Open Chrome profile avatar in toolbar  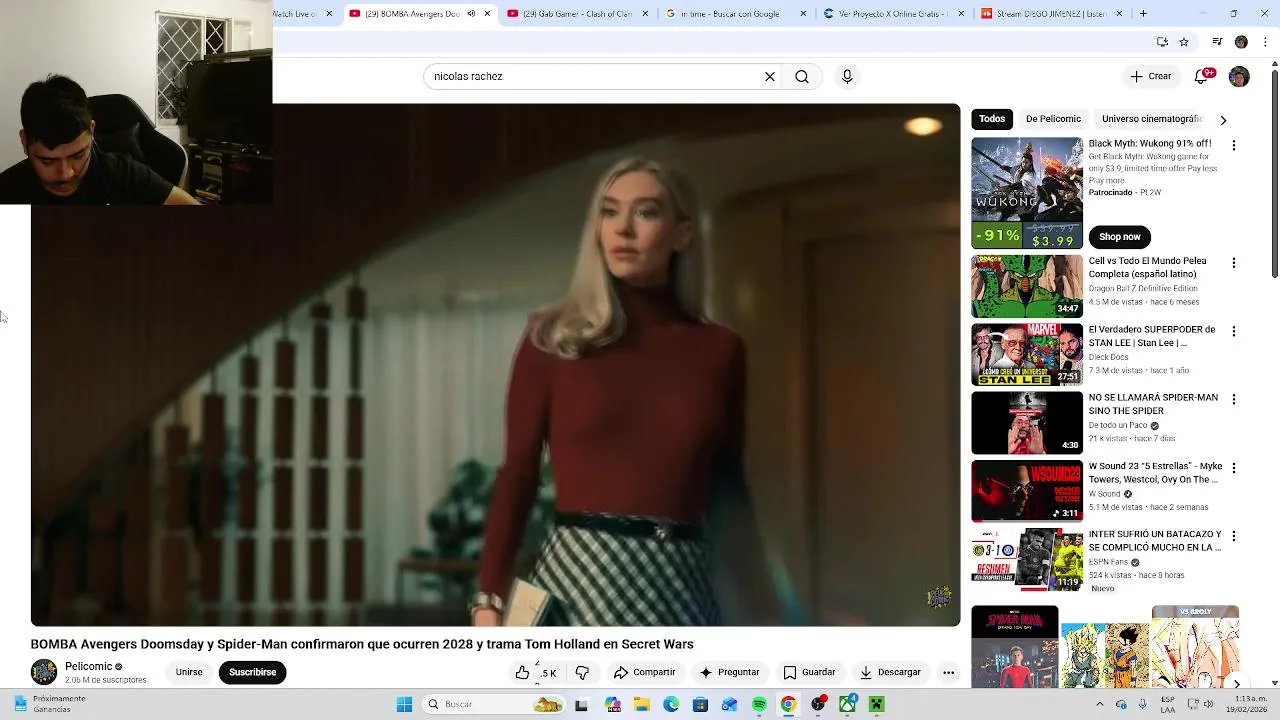[x=1241, y=42]
